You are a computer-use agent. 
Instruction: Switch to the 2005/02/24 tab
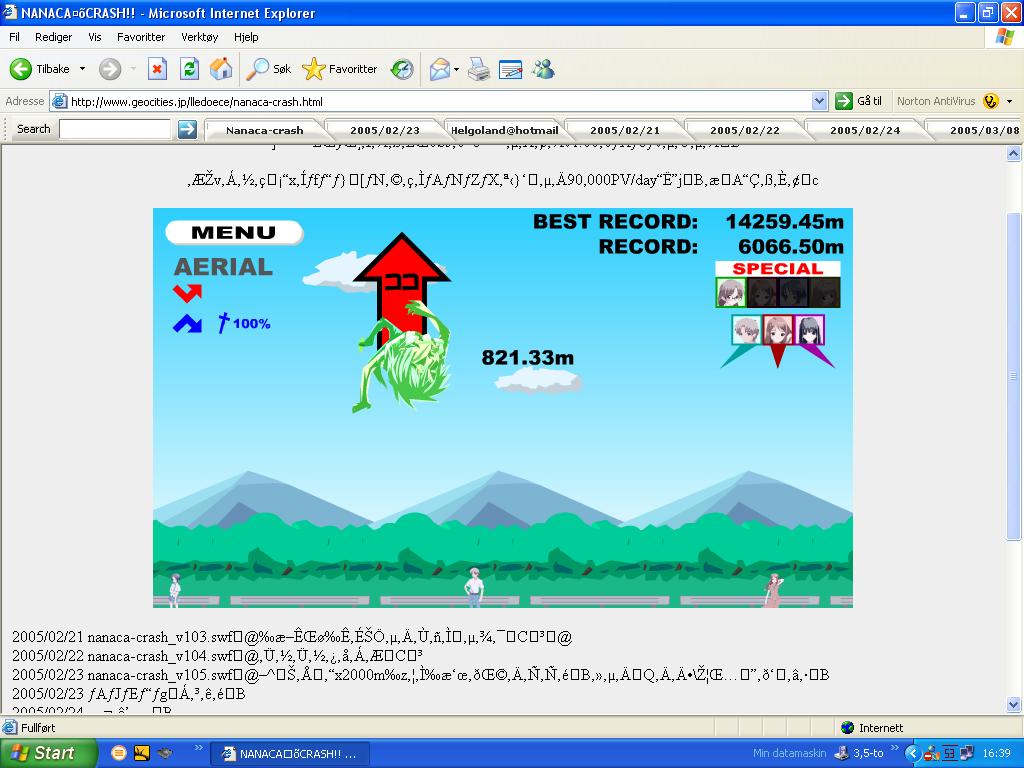click(865, 130)
